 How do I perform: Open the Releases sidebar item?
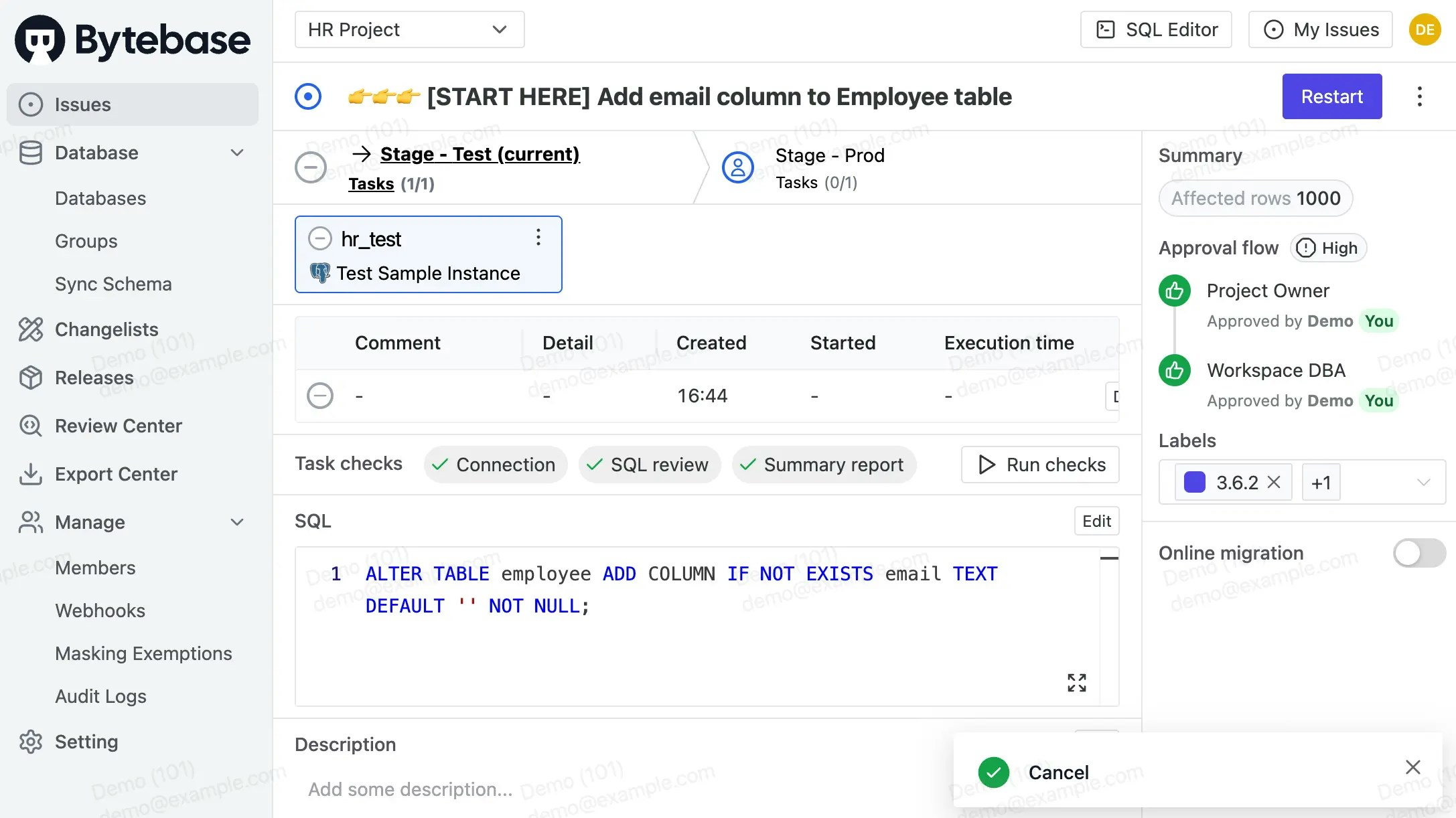(x=94, y=378)
